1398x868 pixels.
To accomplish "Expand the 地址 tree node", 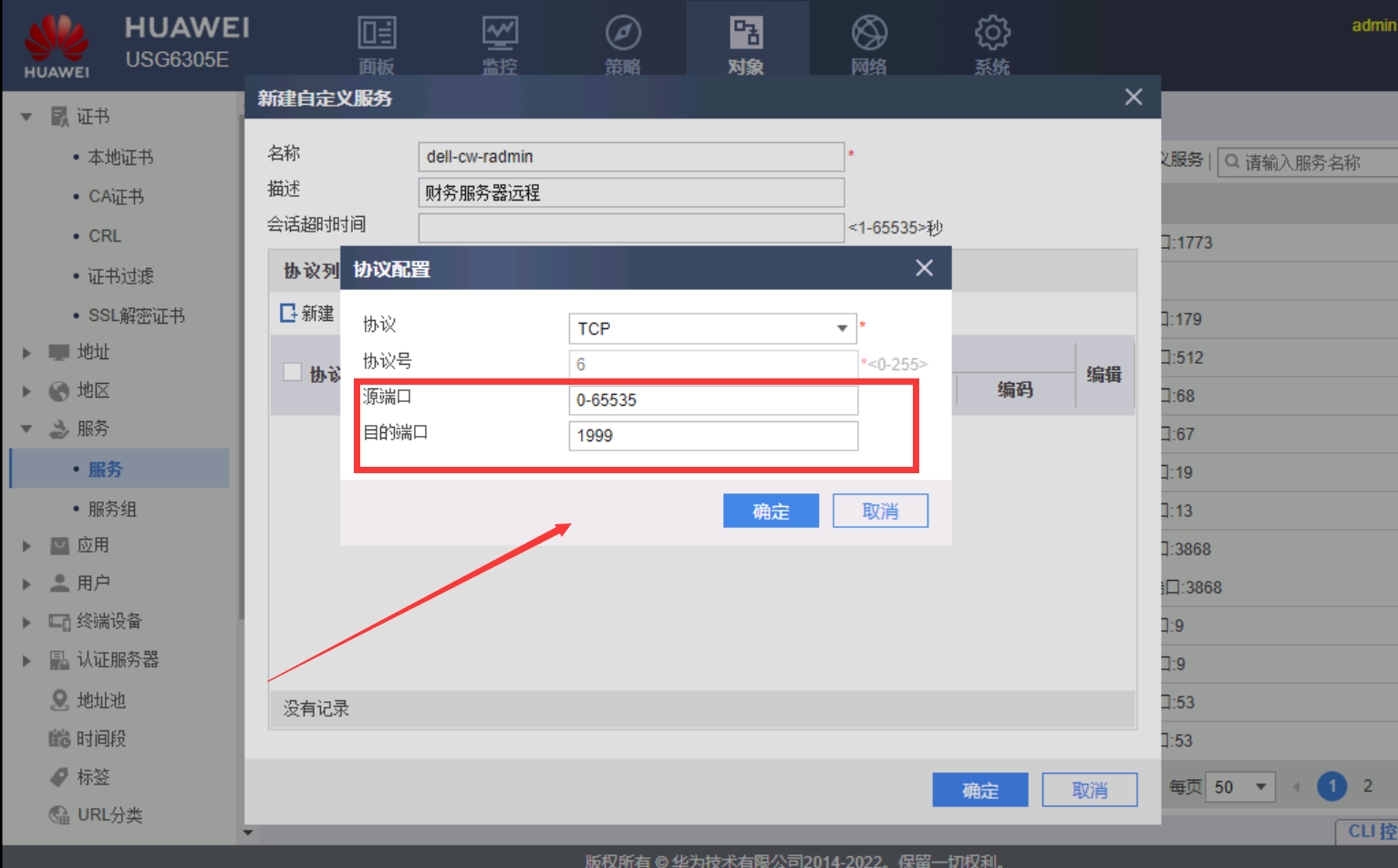I will [26, 353].
